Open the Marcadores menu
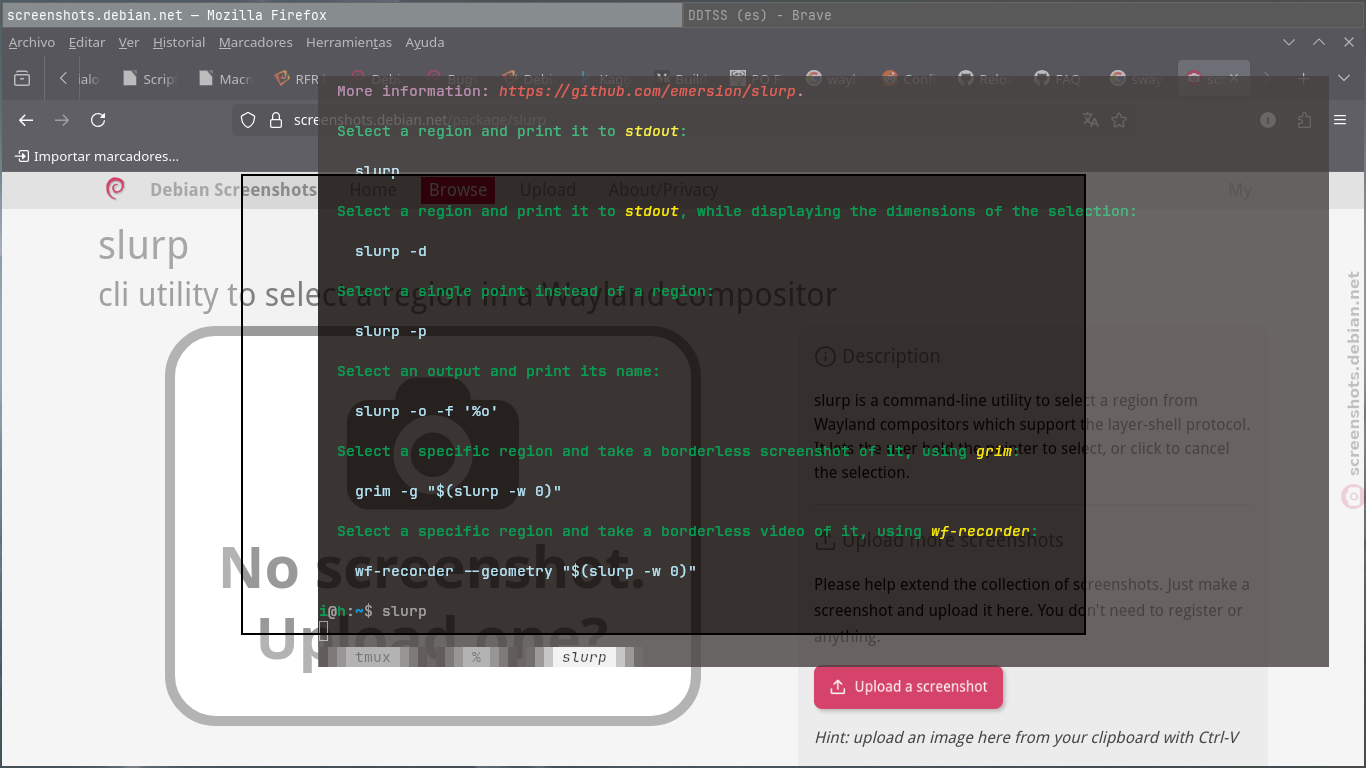 coord(256,42)
